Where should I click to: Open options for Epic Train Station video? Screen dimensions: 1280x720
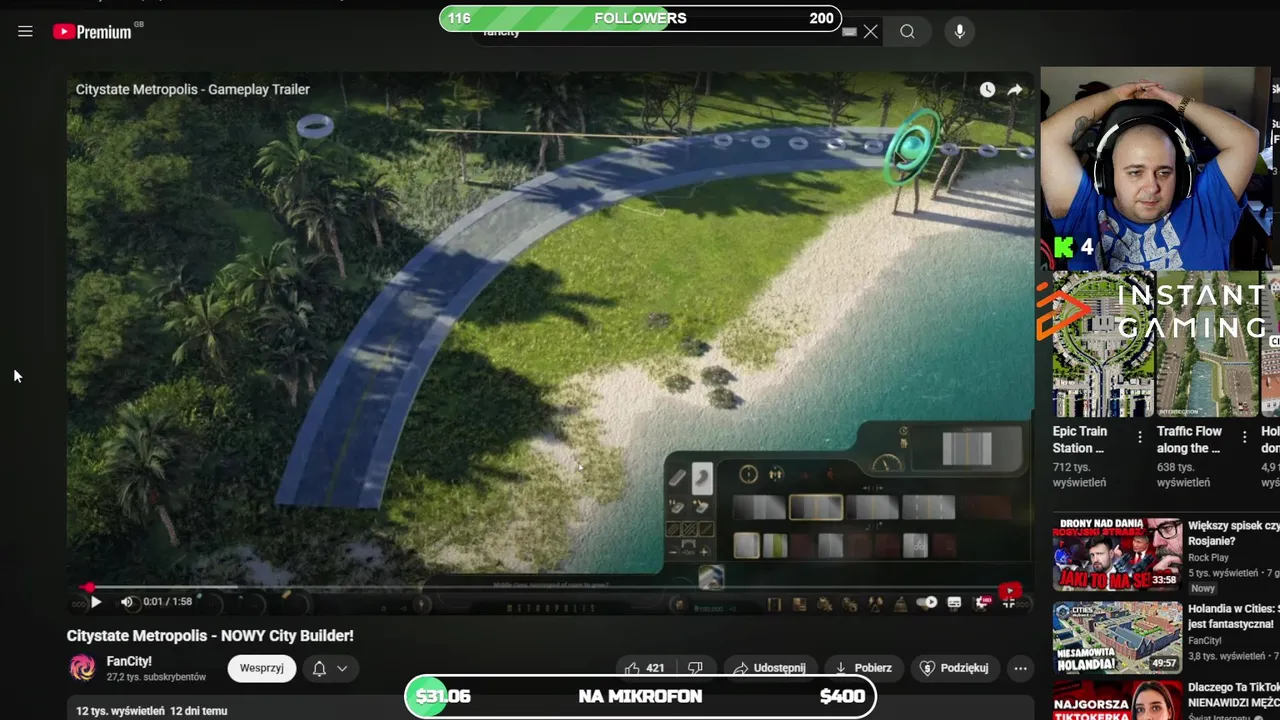pyautogui.click(x=1140, y=437)
